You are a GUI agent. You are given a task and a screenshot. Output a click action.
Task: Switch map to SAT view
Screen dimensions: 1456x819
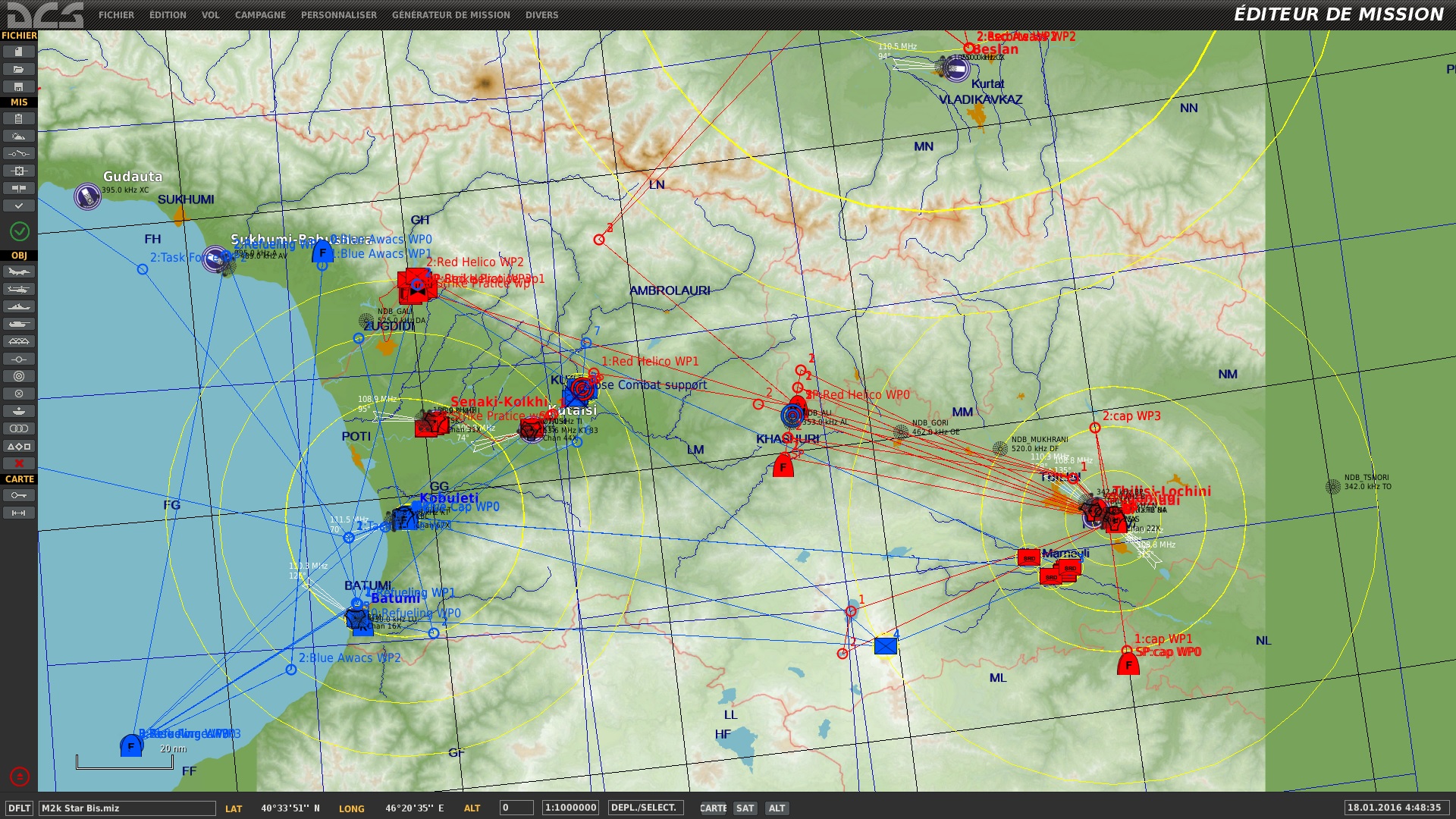[745, 808]
